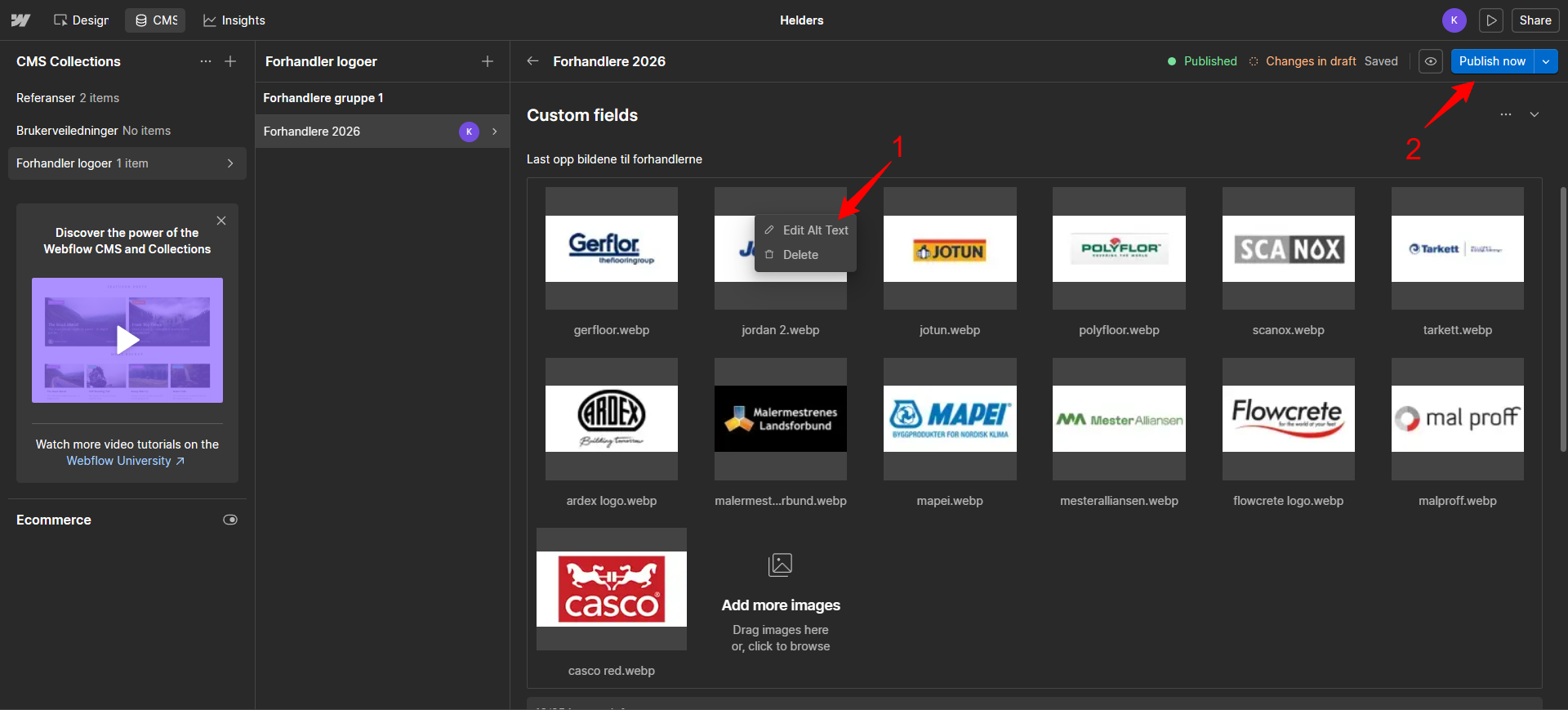Click the tarkett.webp filename

1458,330
